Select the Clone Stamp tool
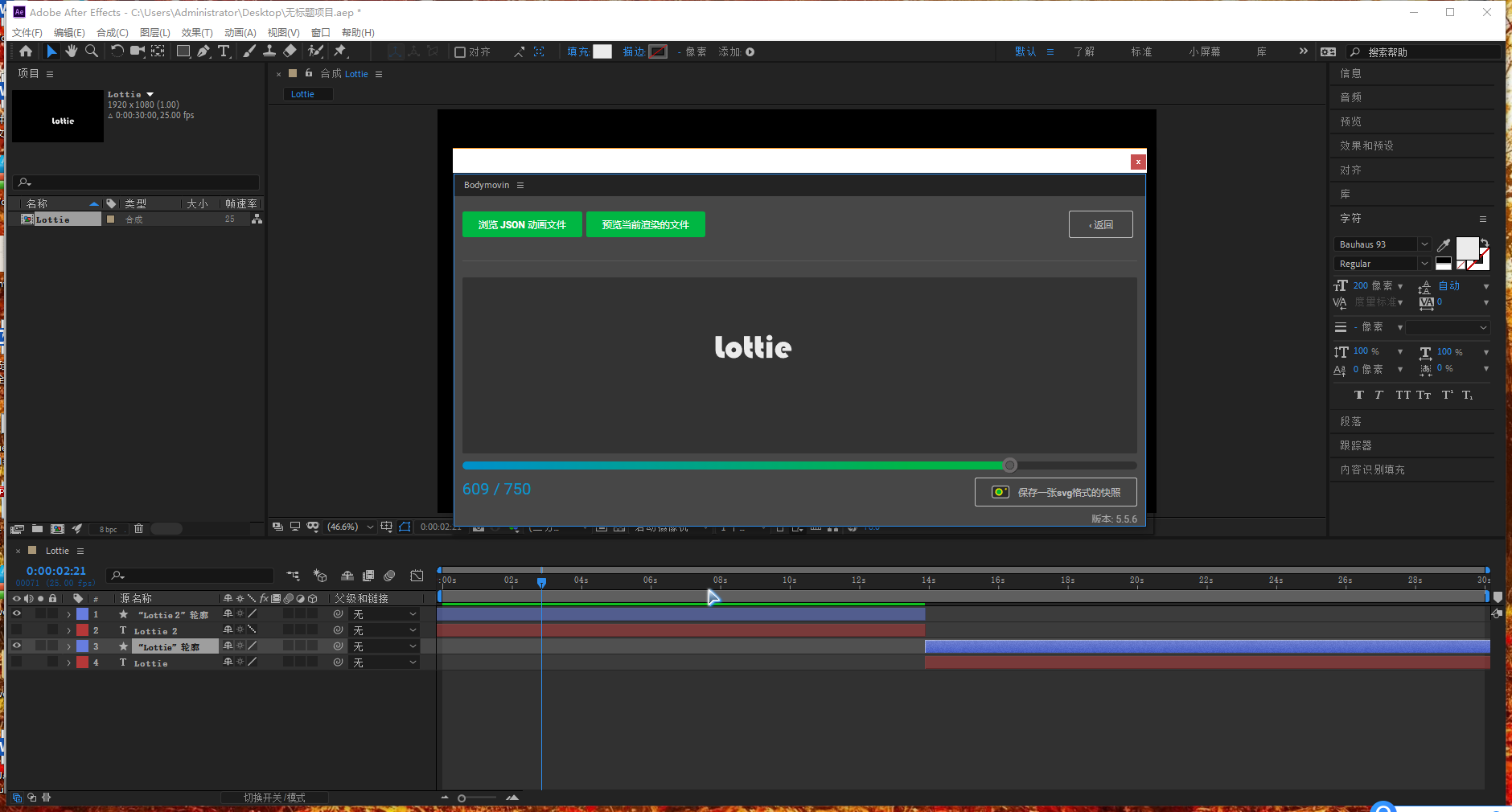Screen dimensions: 1512x812 pyautogui.click(x=269, y=51)
